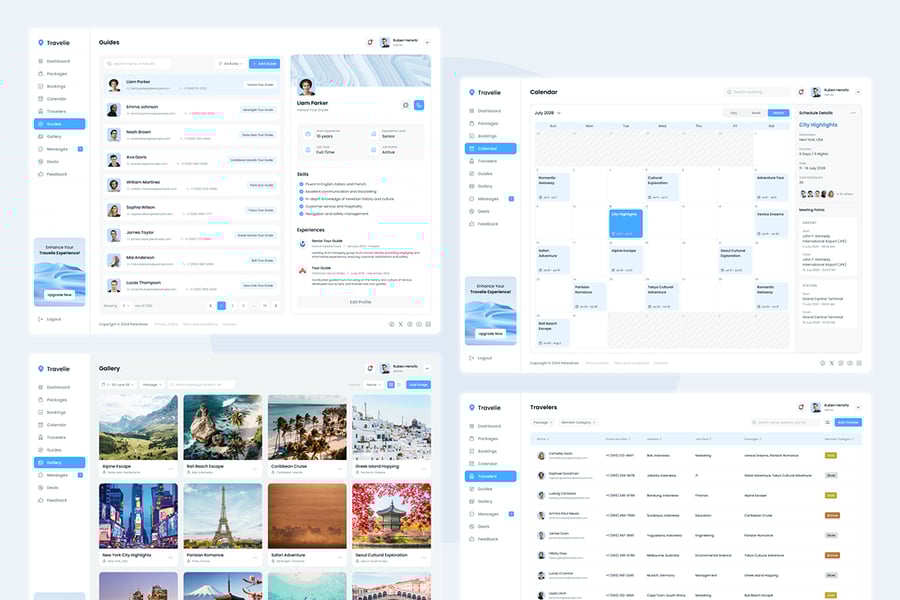
Task: Open the three-dots menu in Schedule Details
Action: (x=853, y=113)
